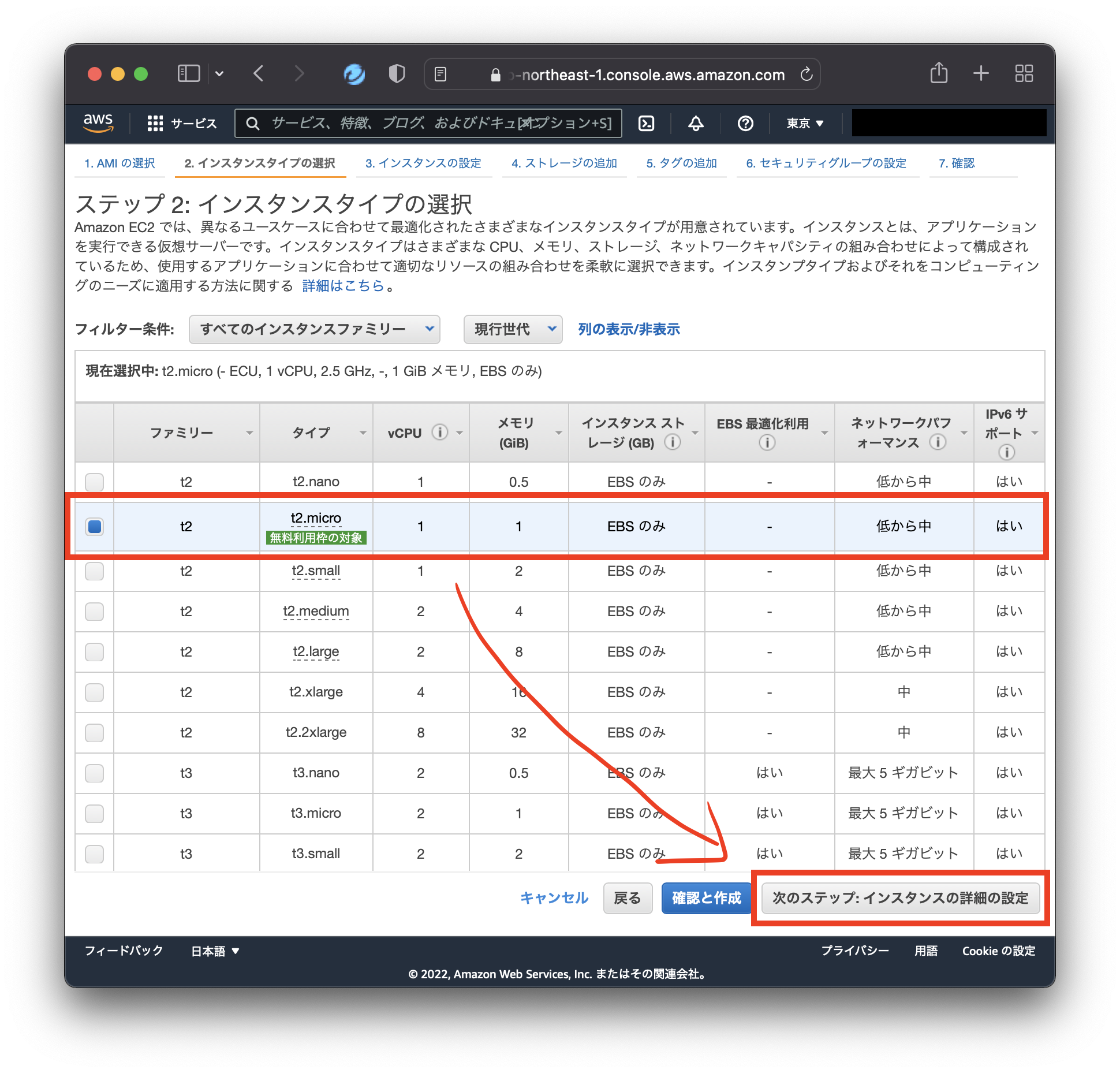Open the AWS services grid menu
The width and height of the screenshot is (1120, 1073).
(x=155, y=123)
